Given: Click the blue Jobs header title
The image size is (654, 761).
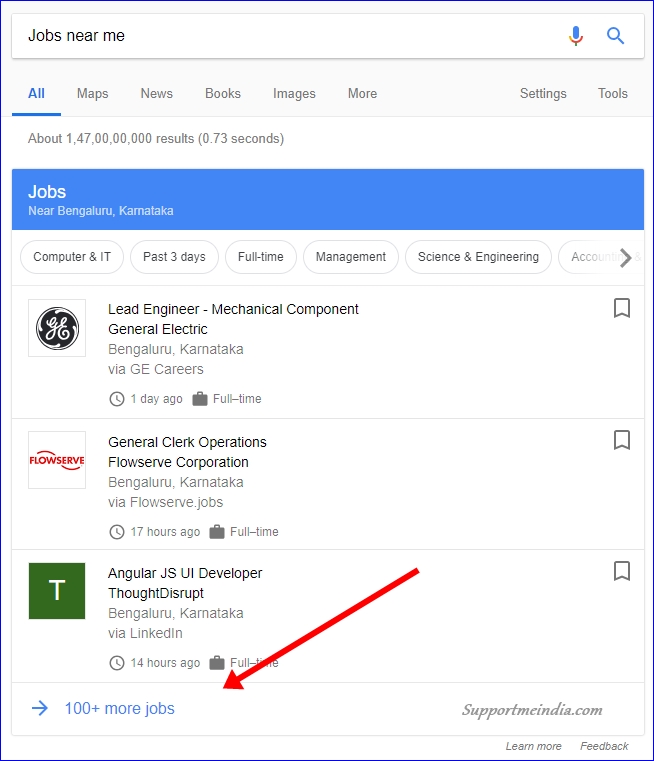Looking at the screenshot, I should pos(47,192).
